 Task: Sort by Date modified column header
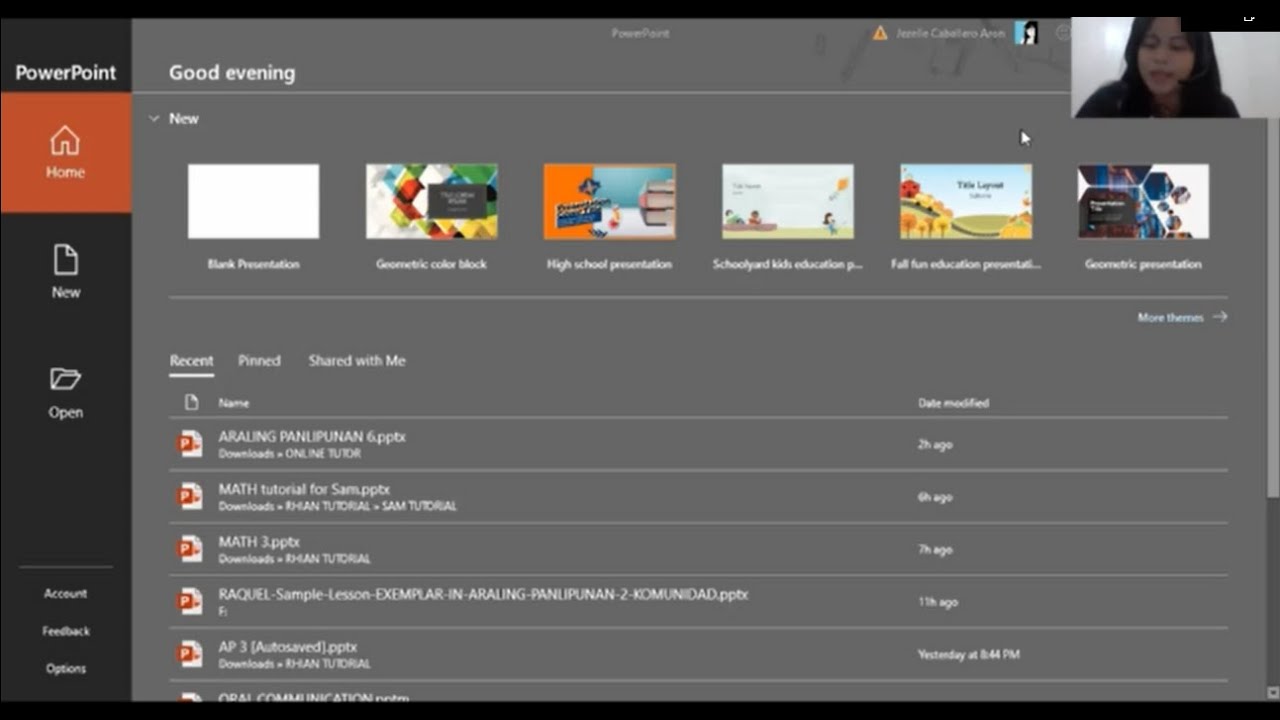pyautogui.click(x=953, y=403)
